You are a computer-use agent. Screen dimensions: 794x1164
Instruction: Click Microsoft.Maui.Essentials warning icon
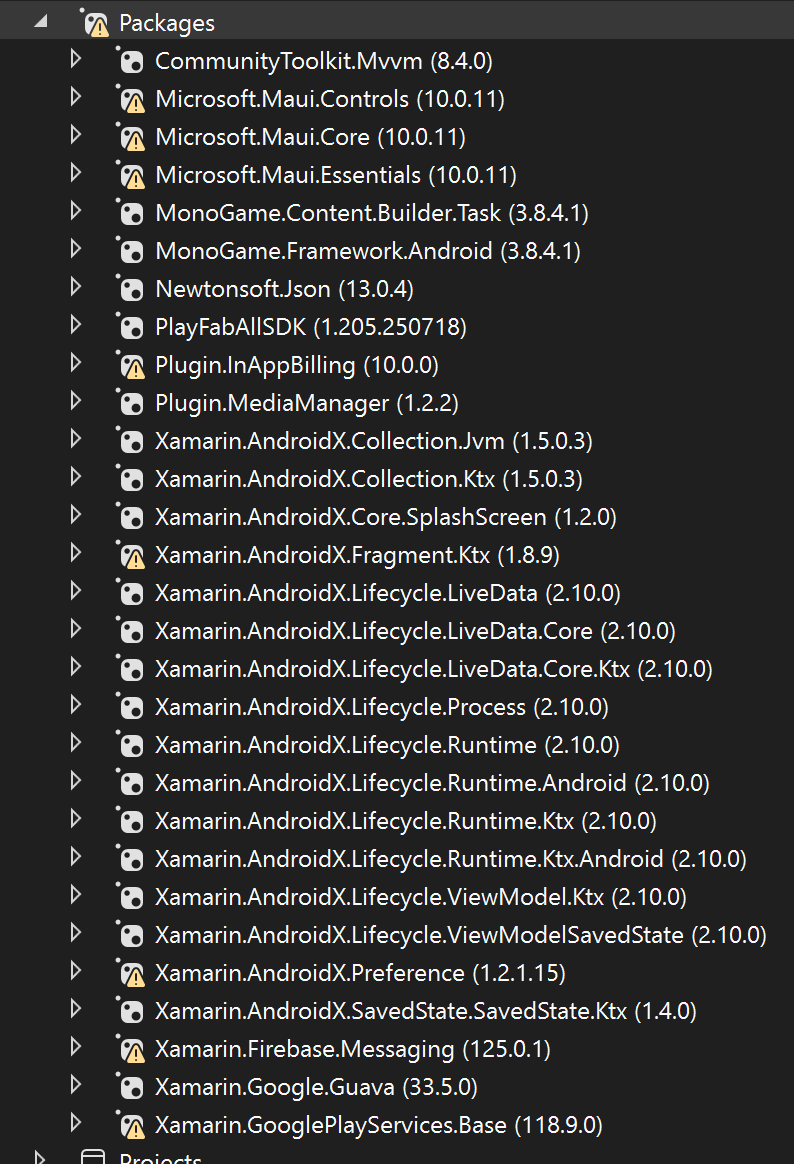(131, 175)
